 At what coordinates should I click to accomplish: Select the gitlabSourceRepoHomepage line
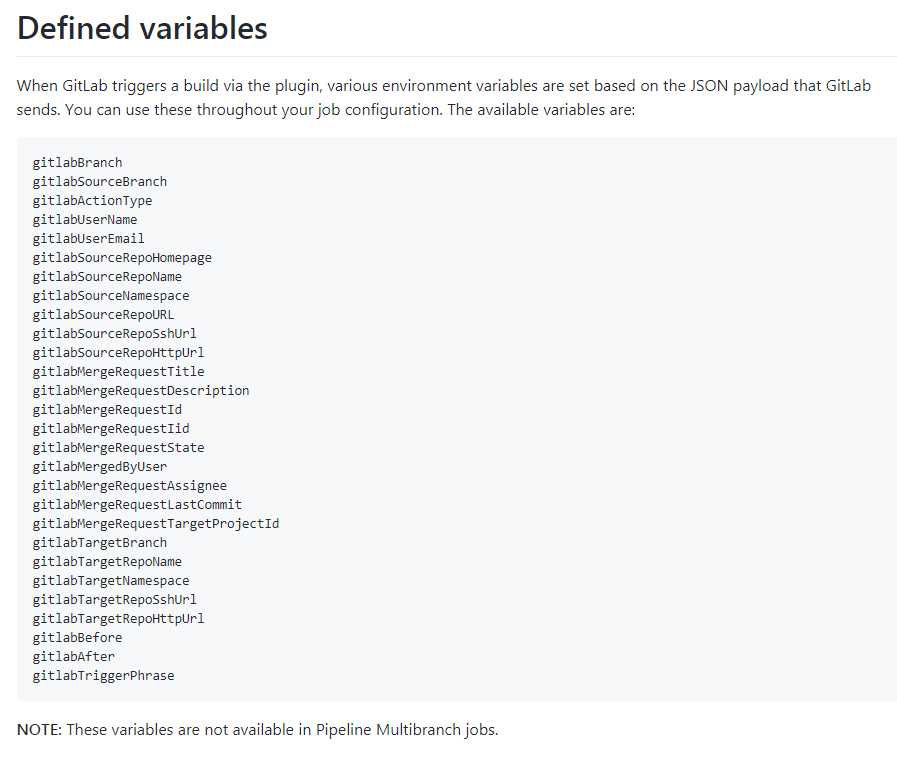[122, 257]
